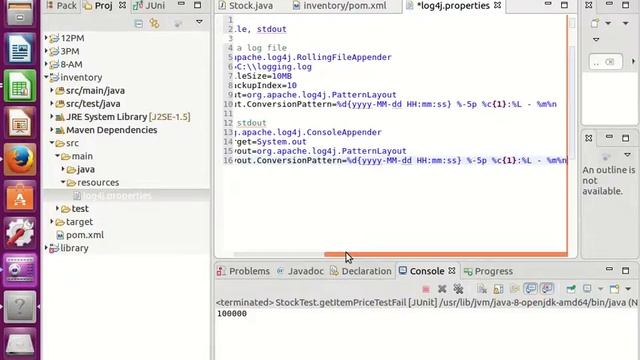This screenshot has width=640, height=360.
Task: Open Ubuntu Software Center from dock
Action: click(x=20, y=196)
